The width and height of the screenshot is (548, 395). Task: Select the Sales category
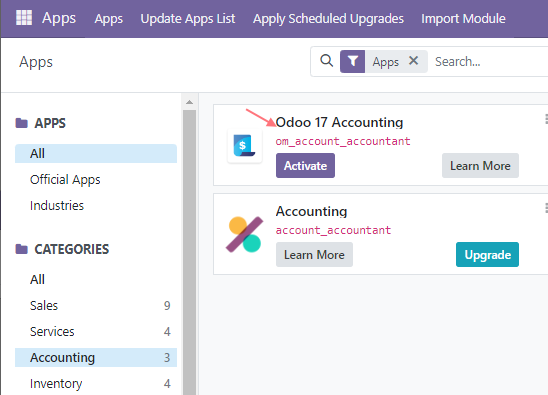(x=96, y=306)
